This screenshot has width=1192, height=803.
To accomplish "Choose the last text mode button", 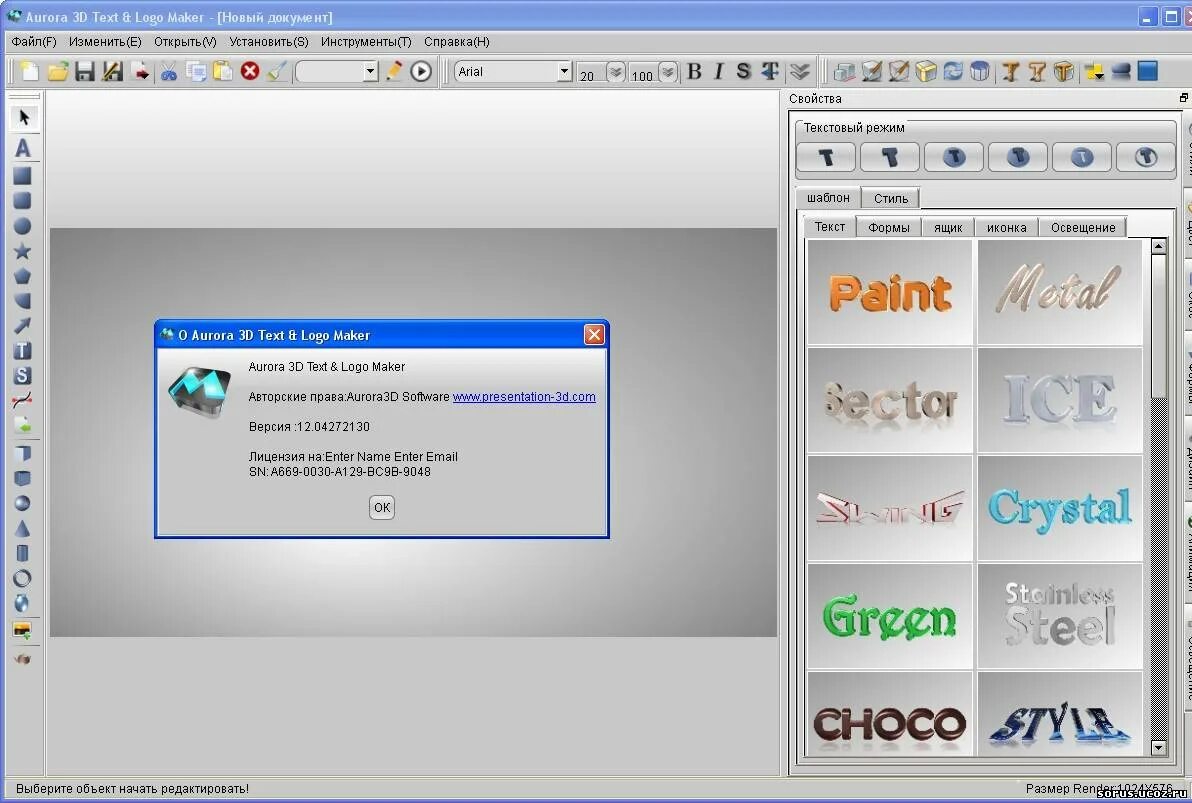I will click(1146, 157).
